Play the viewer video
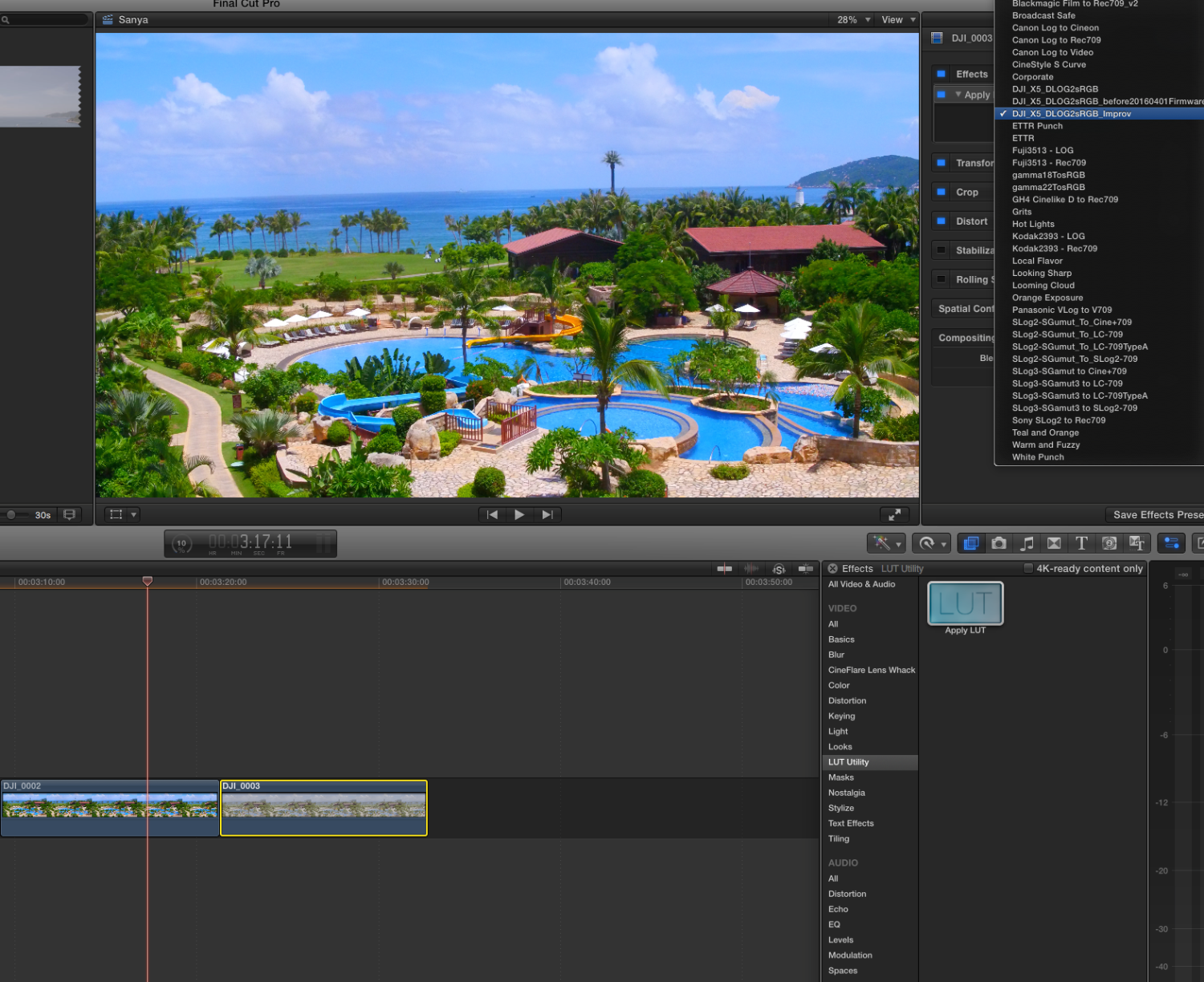The image size is (1204, 982). pyautogui.click(x=519, y=514)
